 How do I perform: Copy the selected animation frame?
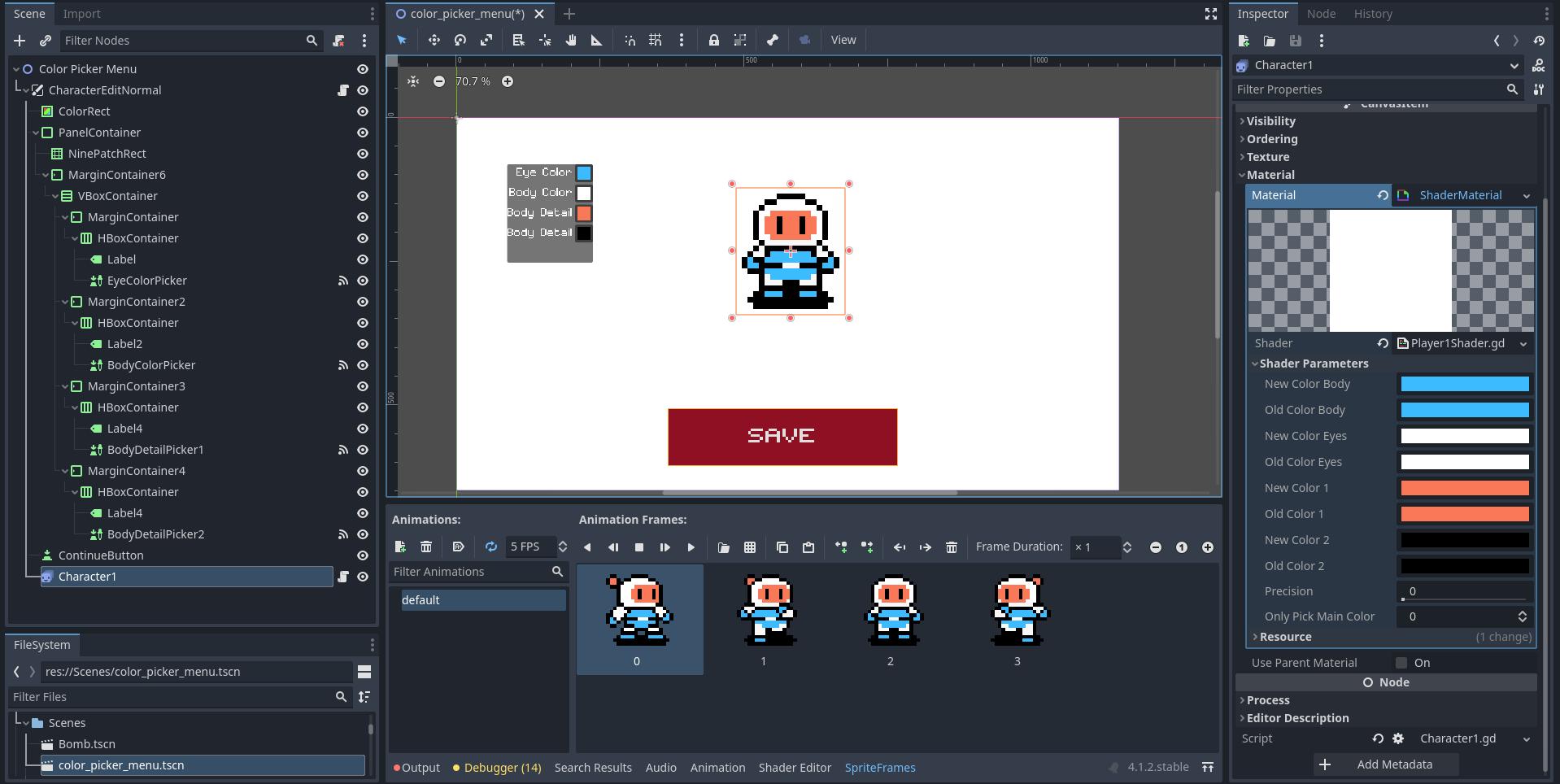point(782,547)
